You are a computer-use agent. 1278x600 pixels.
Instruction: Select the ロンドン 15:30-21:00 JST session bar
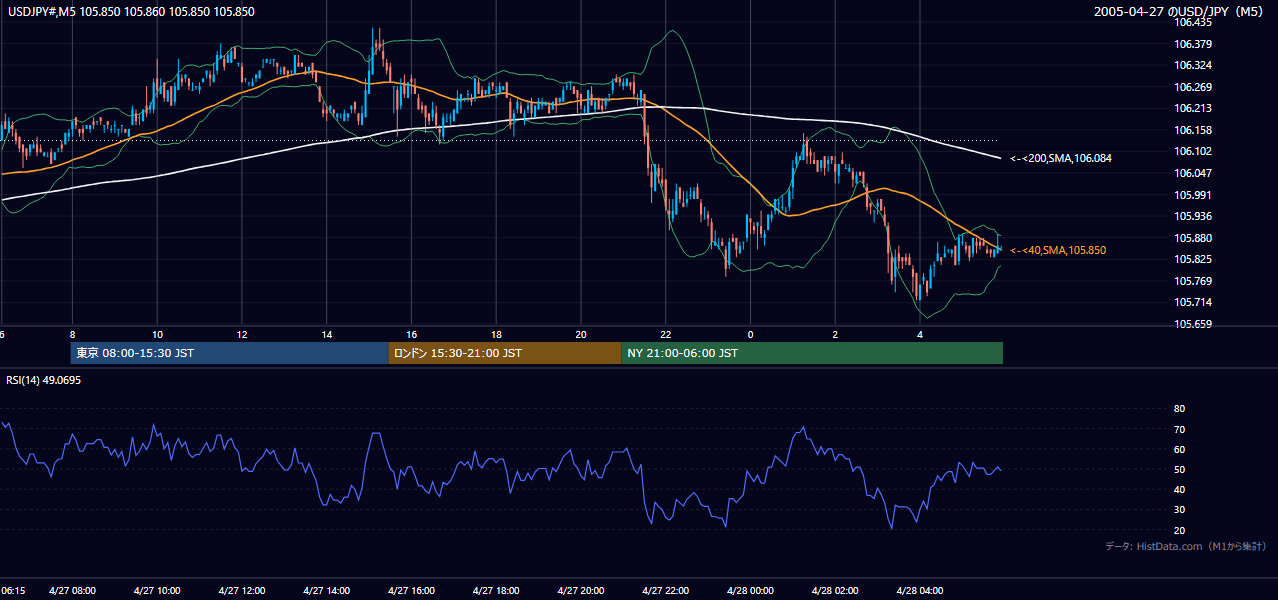click(505, 353)
